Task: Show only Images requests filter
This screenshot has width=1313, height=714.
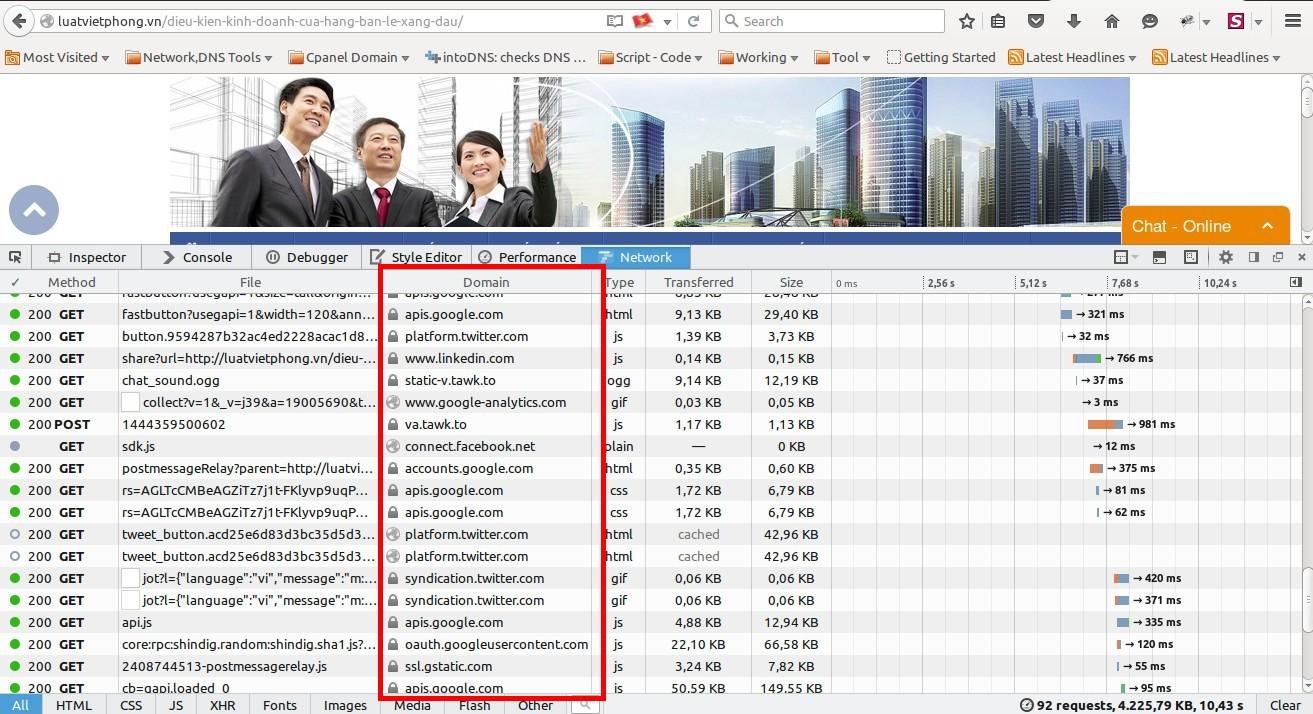Action: click(345, 705)
